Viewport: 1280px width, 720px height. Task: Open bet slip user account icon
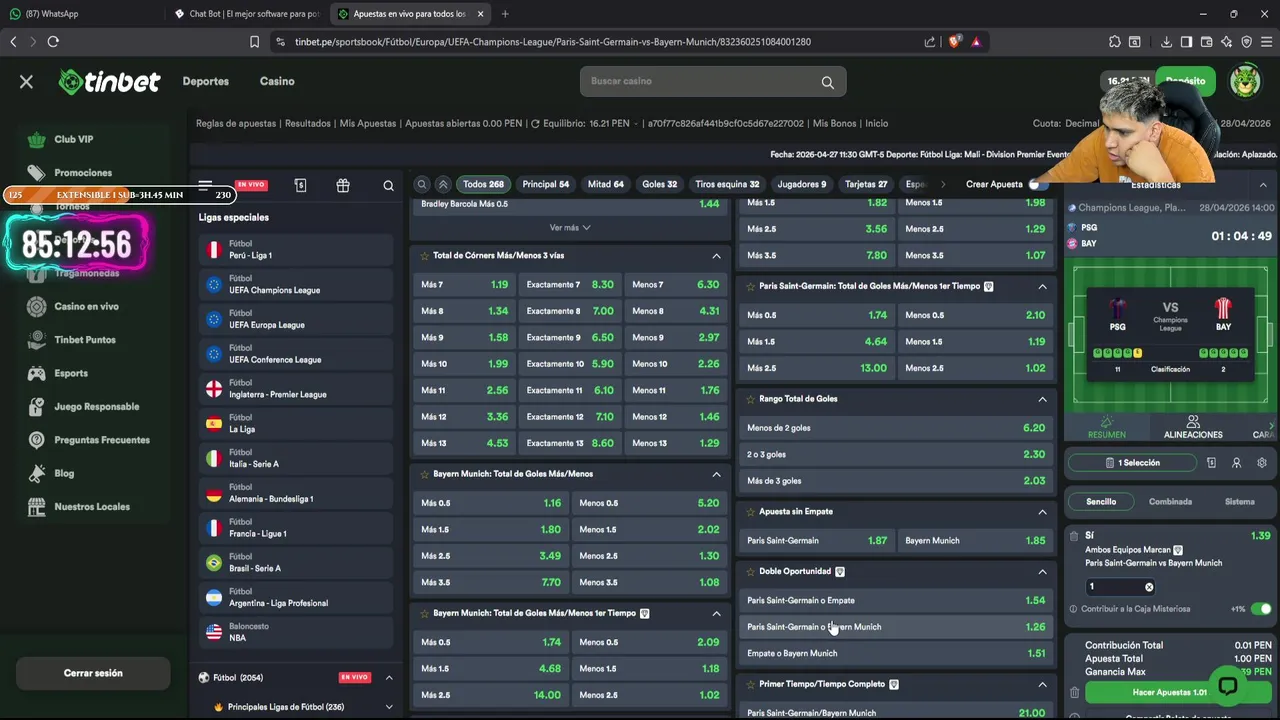pyautogui.click(x=1236, y=463)
